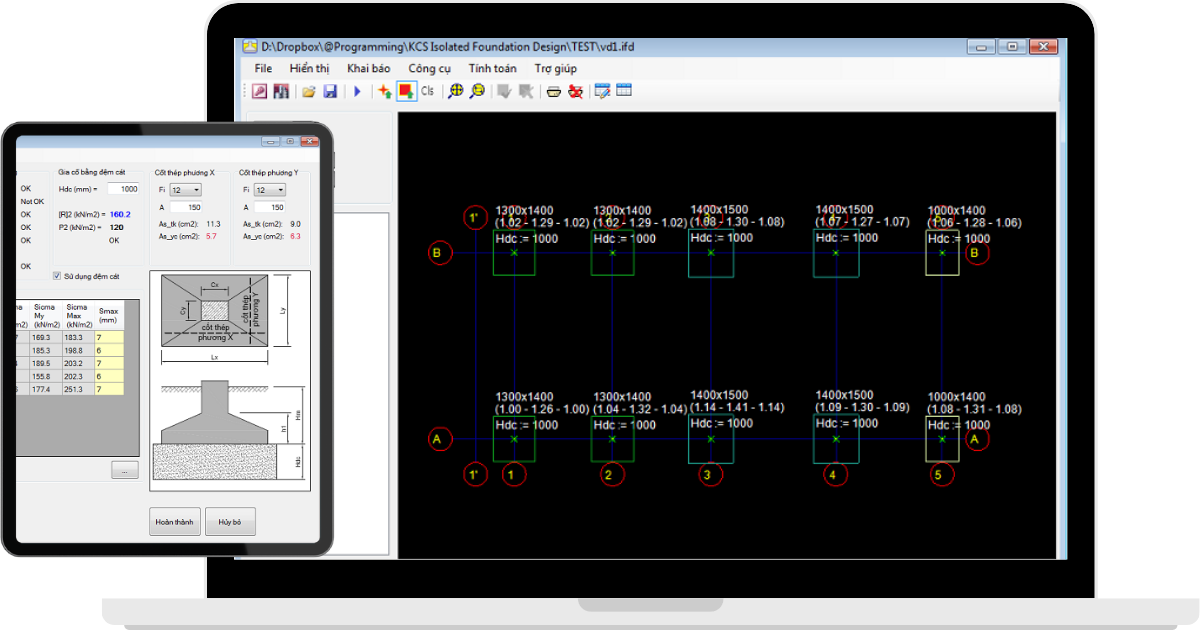Open the Khai báo menu

[368, 68]
